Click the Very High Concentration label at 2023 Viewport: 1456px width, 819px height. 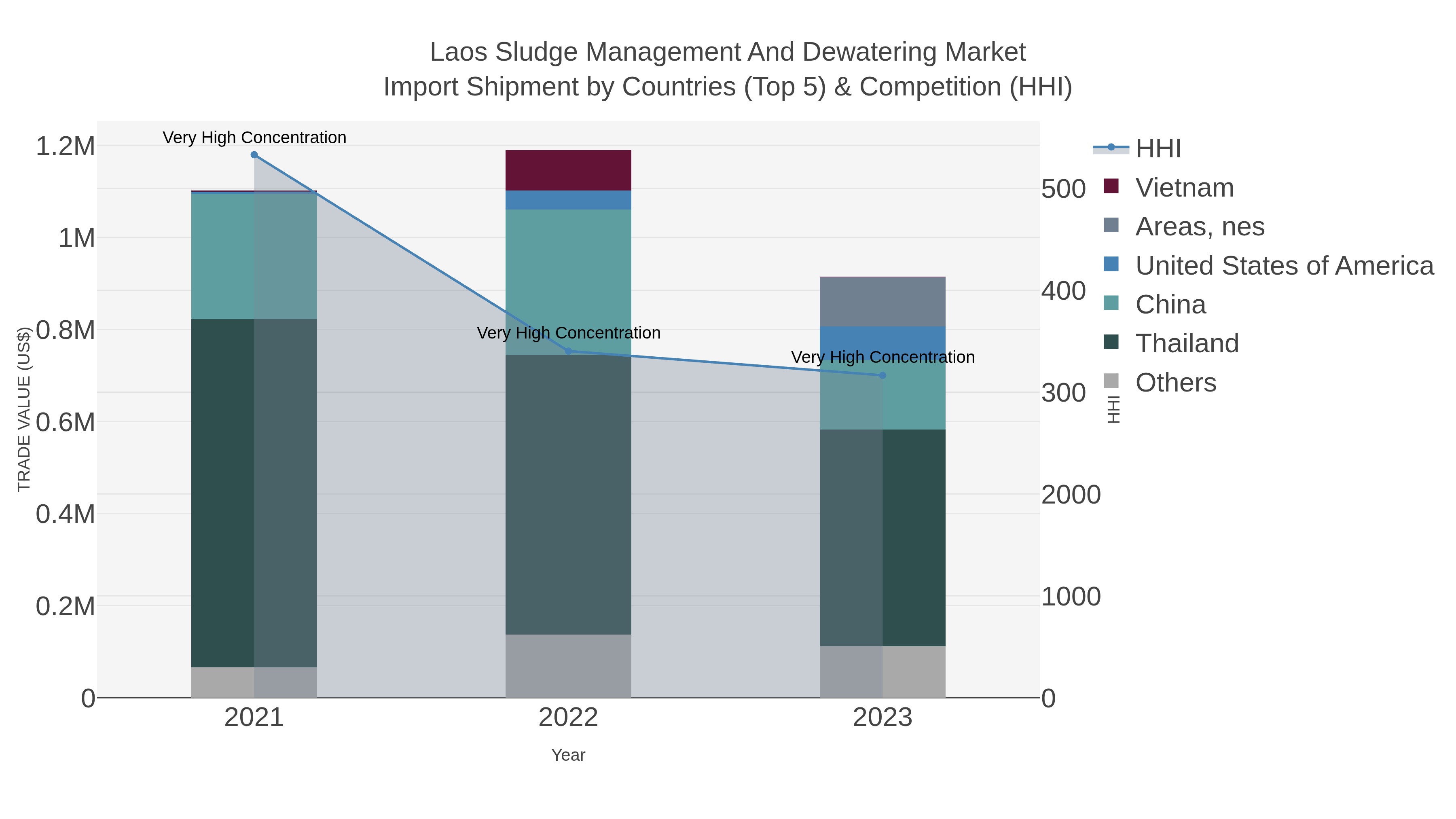point(883,357)
